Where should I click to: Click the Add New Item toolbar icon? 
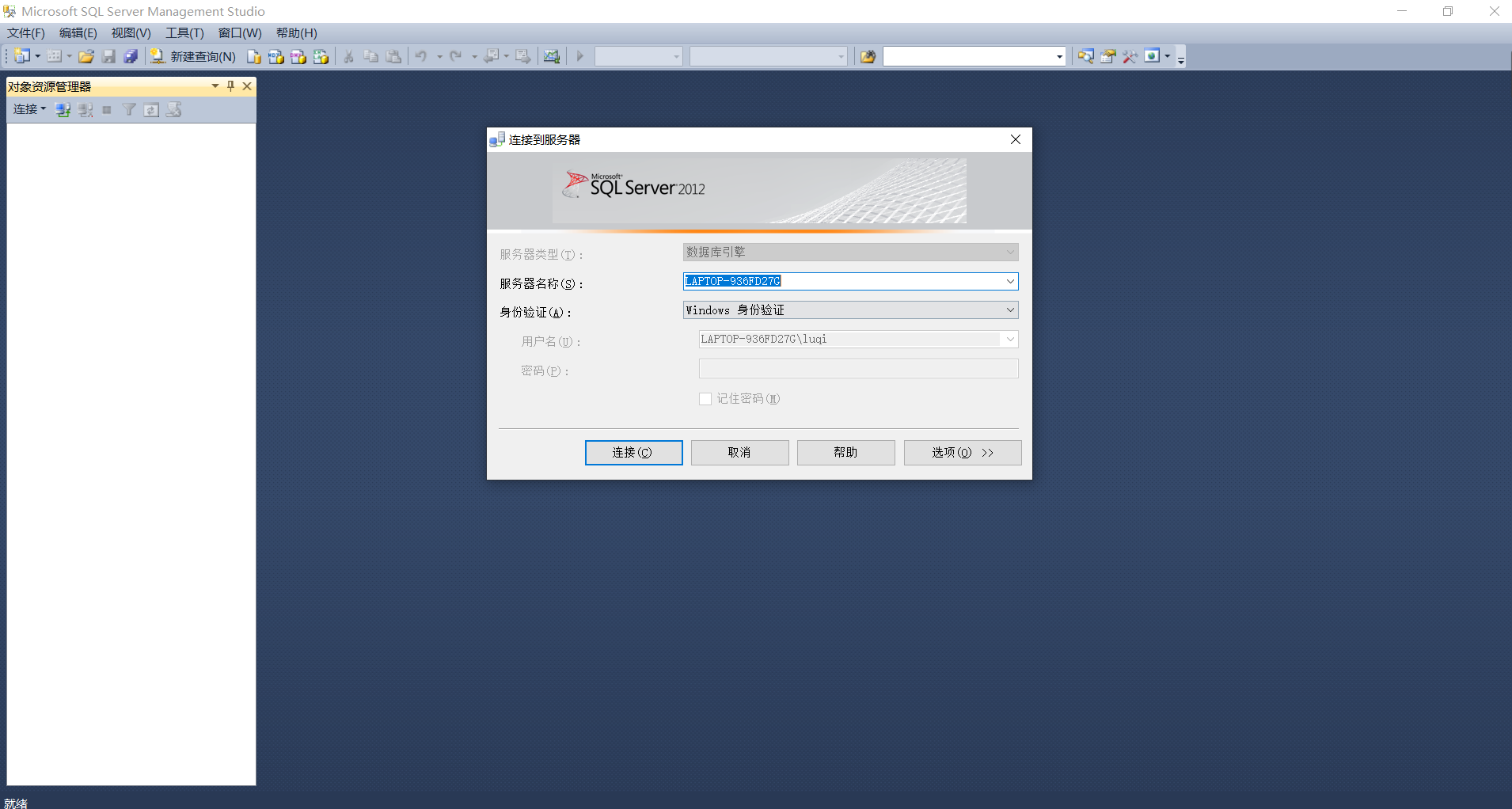tap(55, 56)
